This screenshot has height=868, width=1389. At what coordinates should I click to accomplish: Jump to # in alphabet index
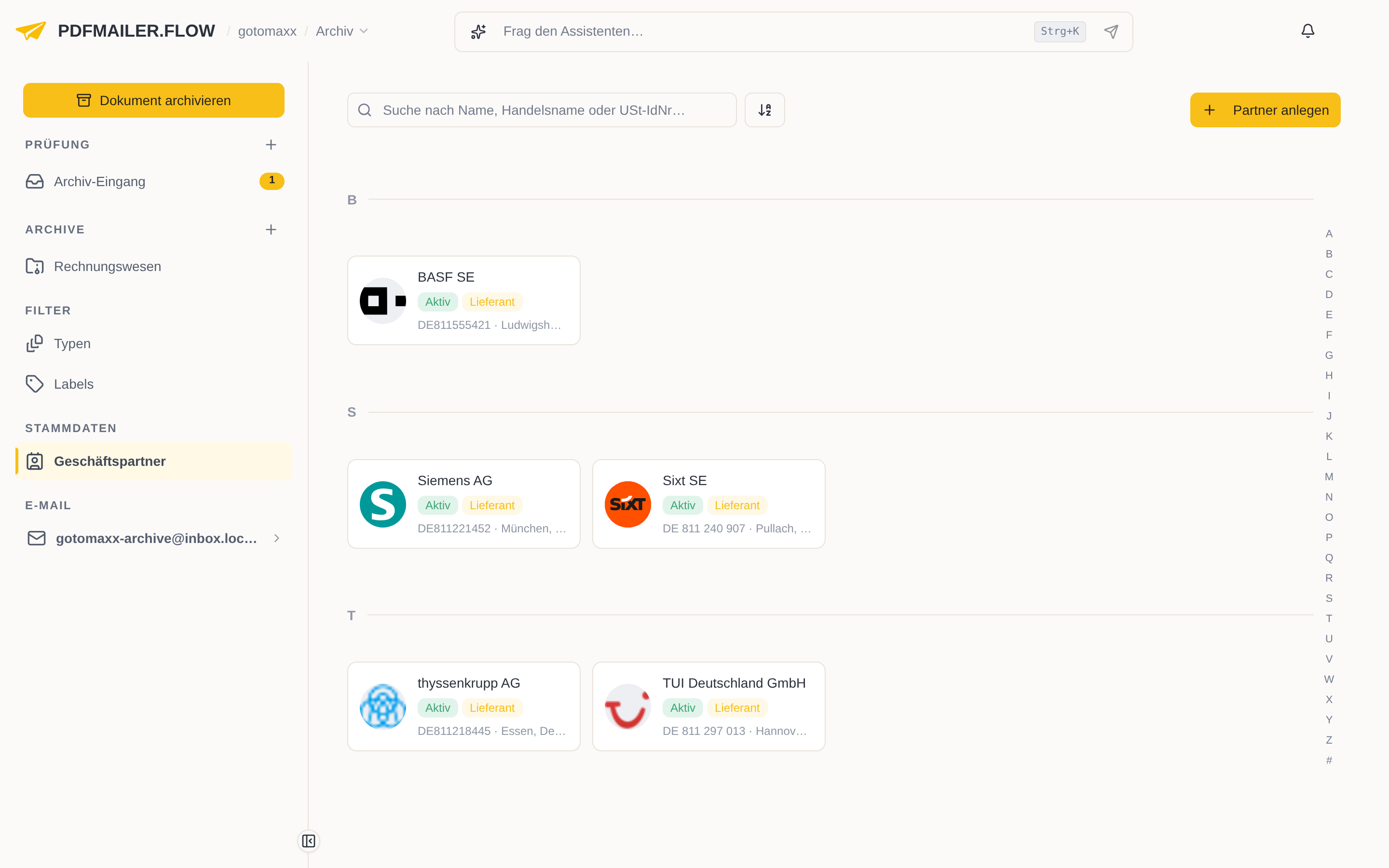point(1329,760)
